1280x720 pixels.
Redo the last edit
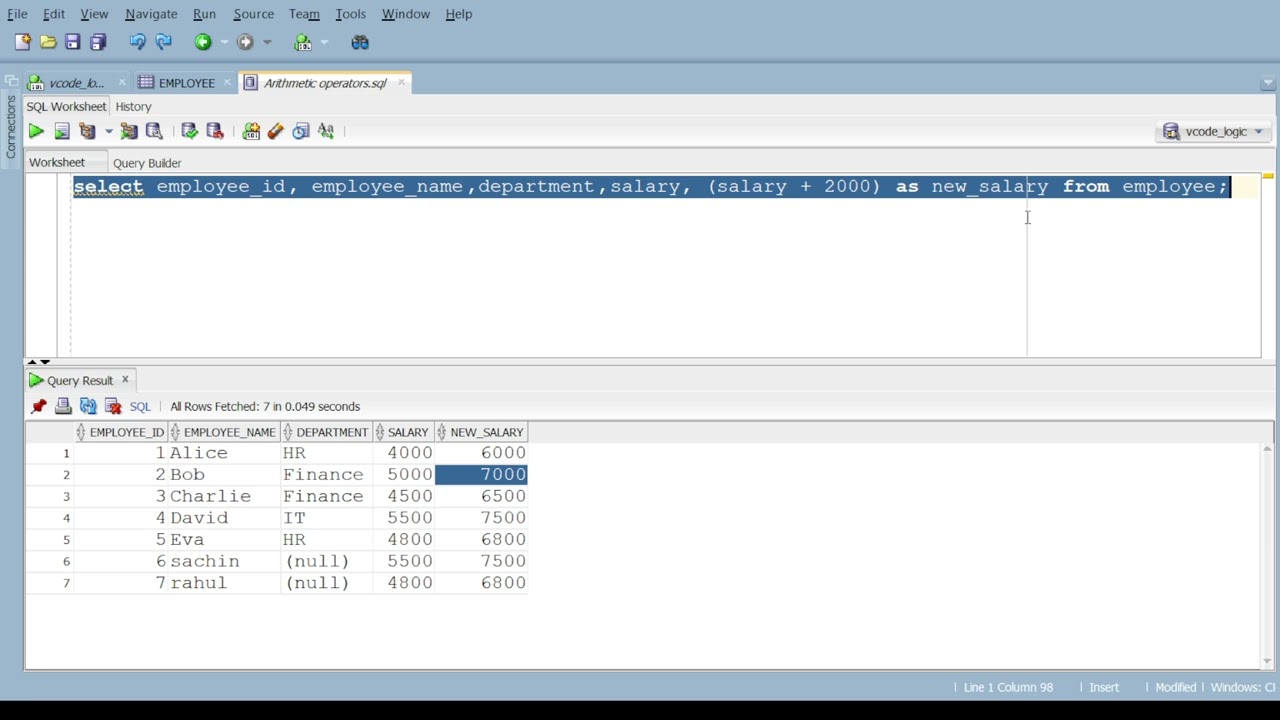tap(164, 42)
